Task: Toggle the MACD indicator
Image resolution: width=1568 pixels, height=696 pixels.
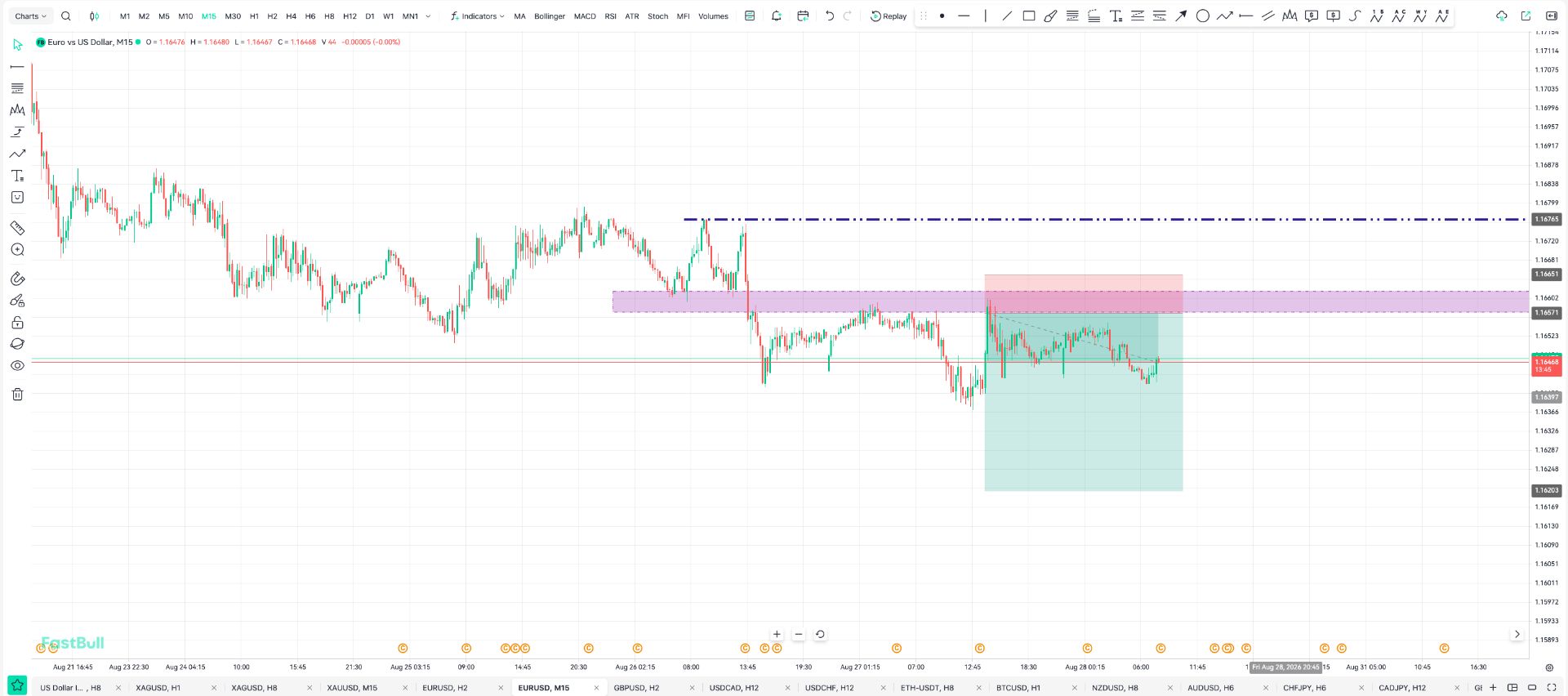Action: pos(585,16)
